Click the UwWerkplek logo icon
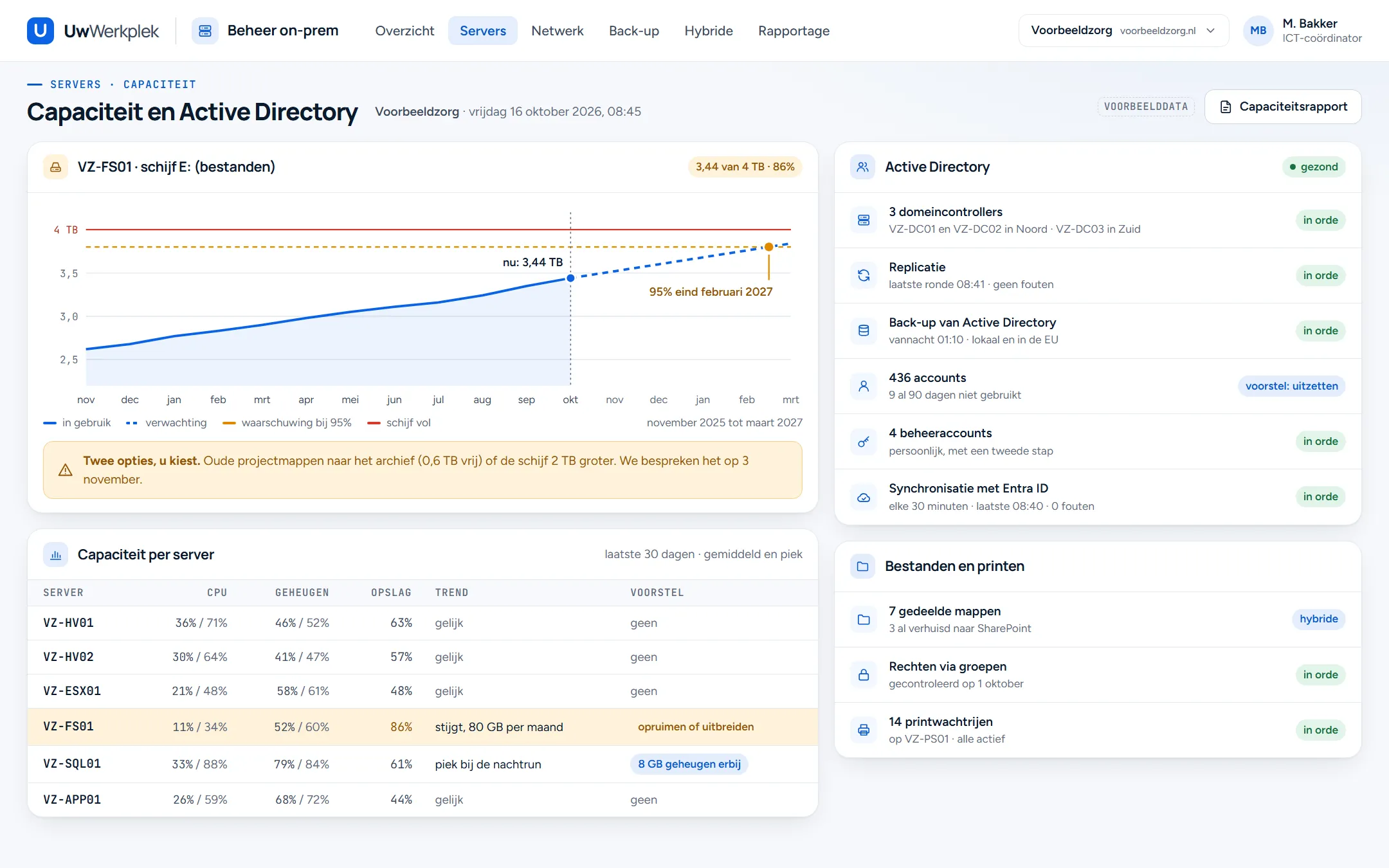The height and width of the screenshot is (868, 1389). [40, 30]
